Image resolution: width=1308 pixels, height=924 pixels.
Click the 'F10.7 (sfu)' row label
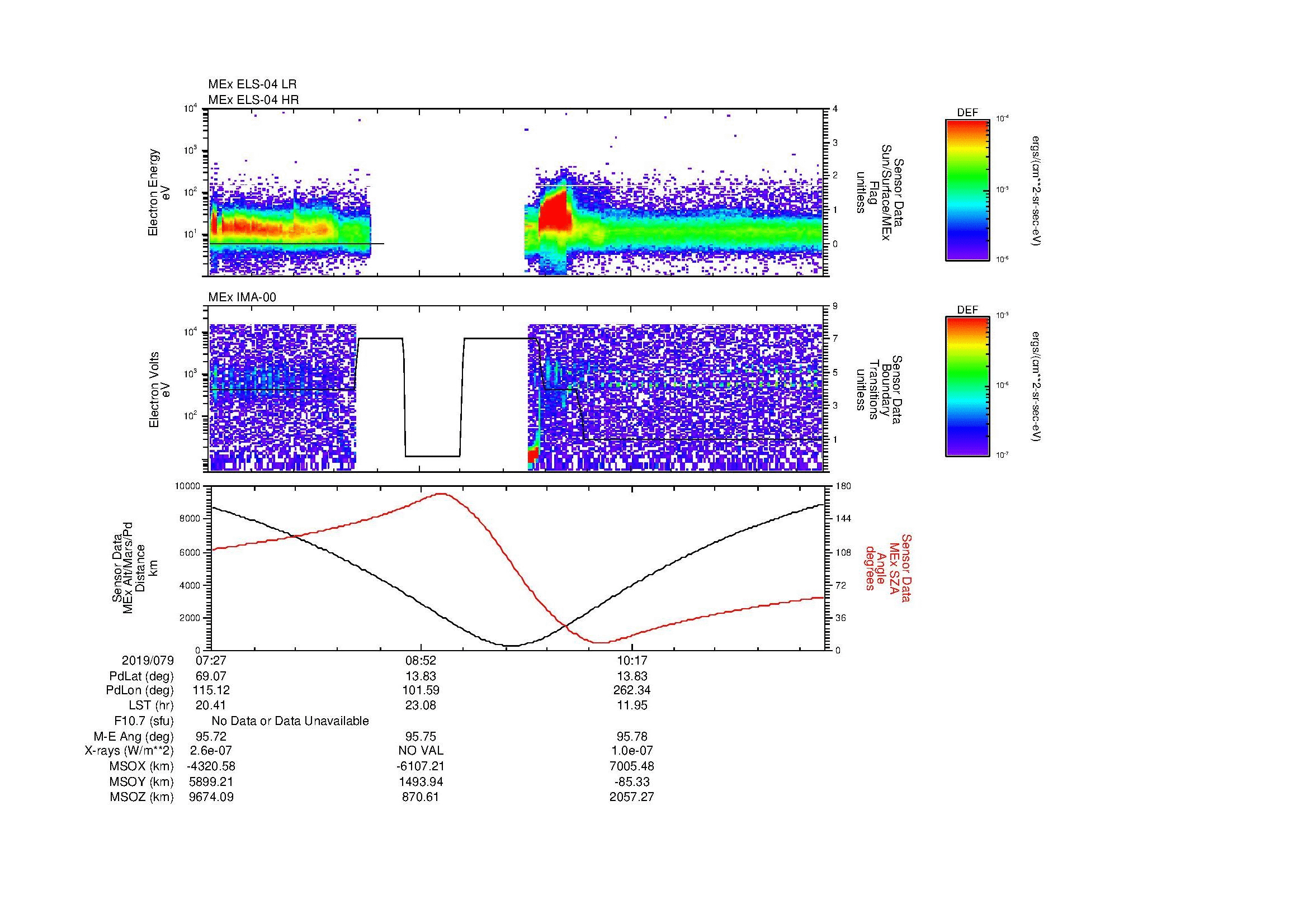(144, 721)
